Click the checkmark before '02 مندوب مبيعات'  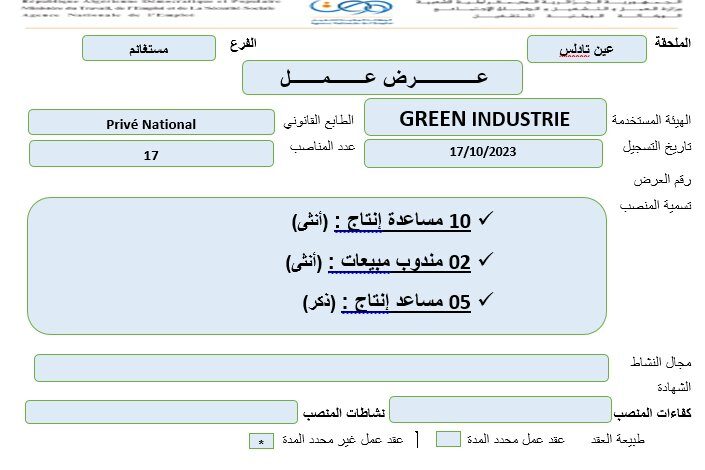click(486, 260)
